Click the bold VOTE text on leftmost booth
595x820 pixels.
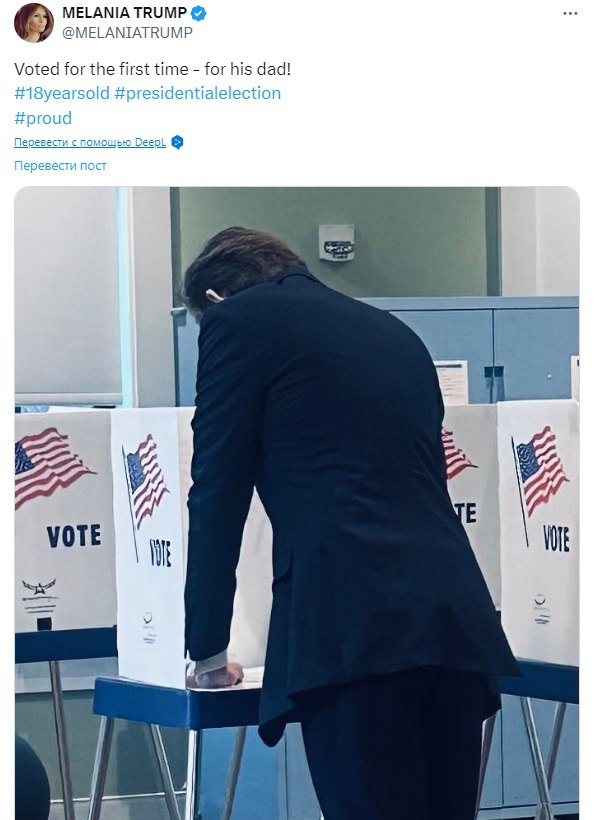click(74, 537)
